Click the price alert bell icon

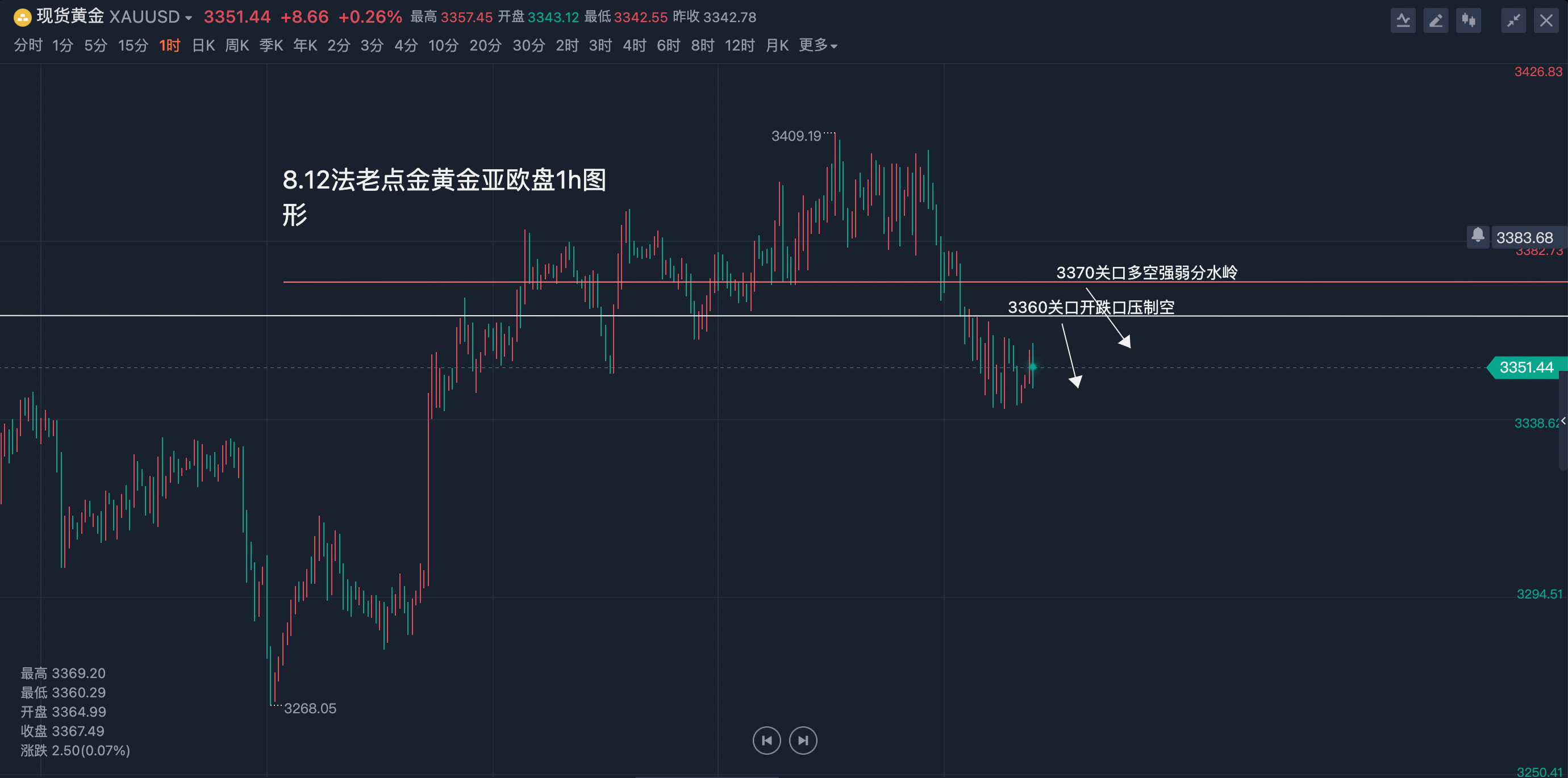1477,236
